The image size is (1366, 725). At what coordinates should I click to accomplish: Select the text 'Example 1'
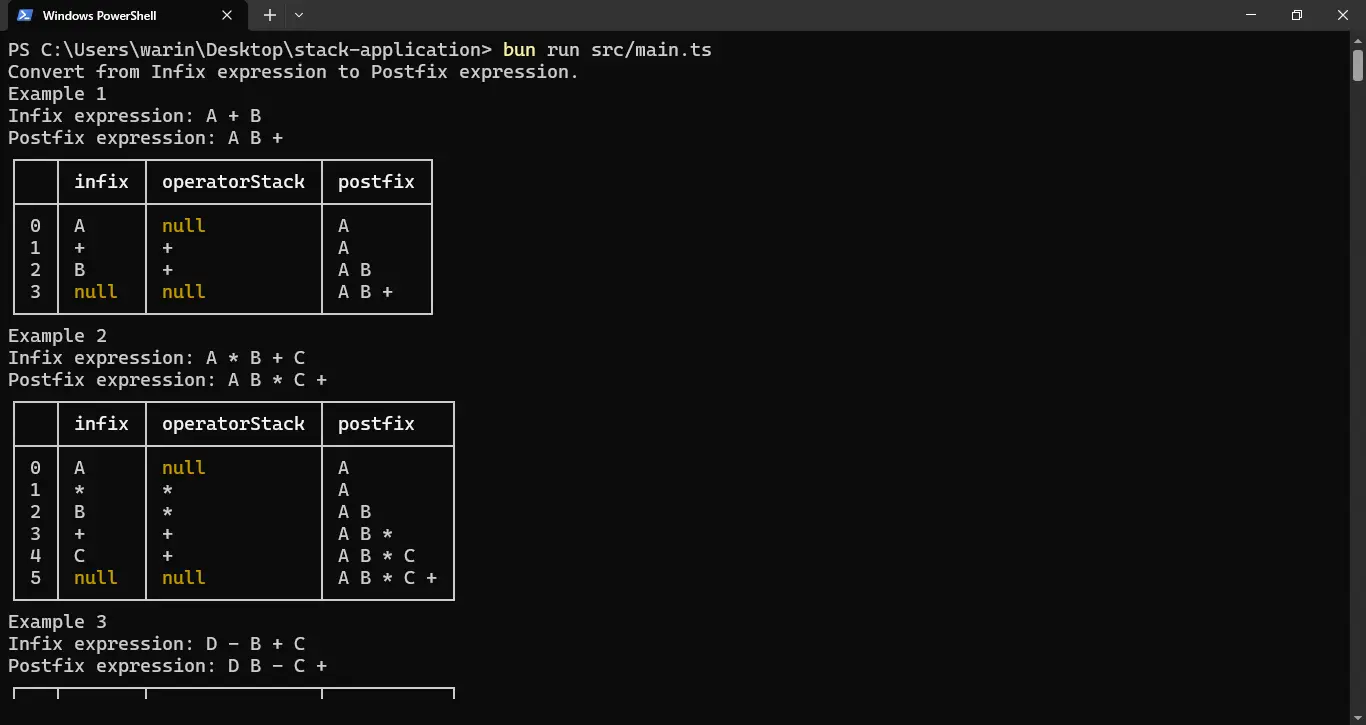click(x=57, y=93)
